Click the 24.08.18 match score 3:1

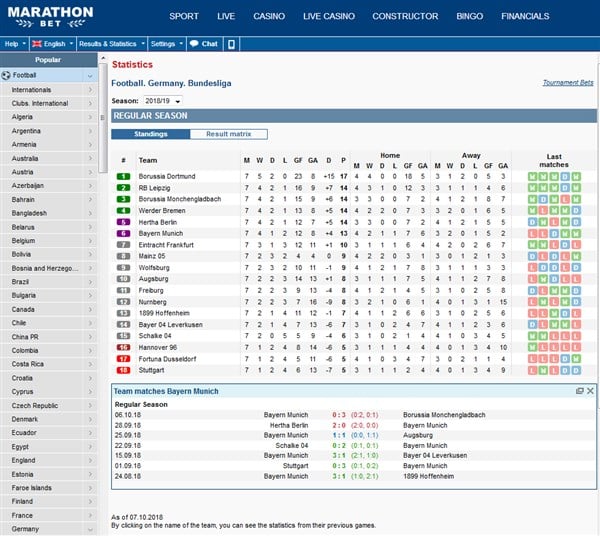click(339, 476)
